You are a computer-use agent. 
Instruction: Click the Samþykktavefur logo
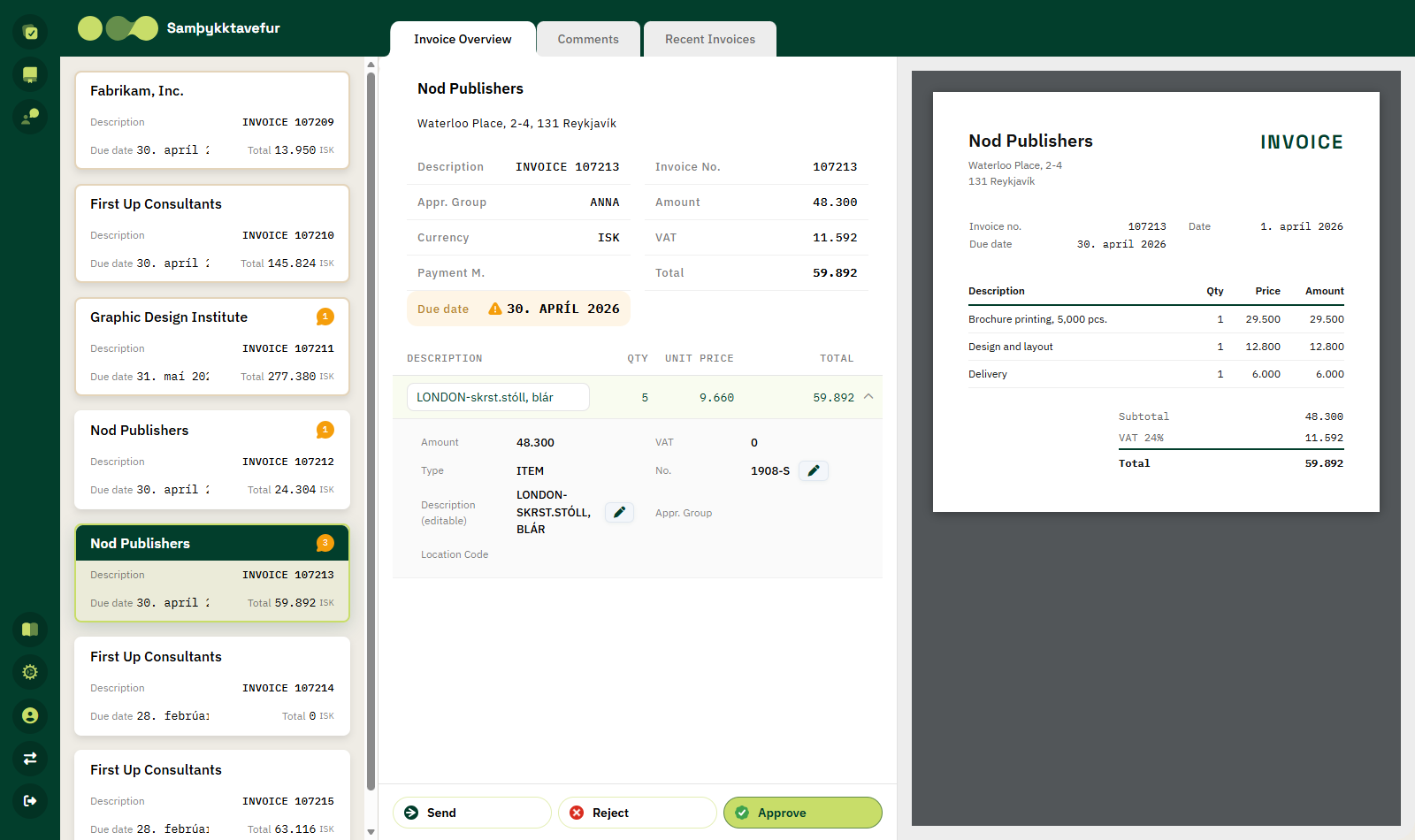tap(179, 28)
